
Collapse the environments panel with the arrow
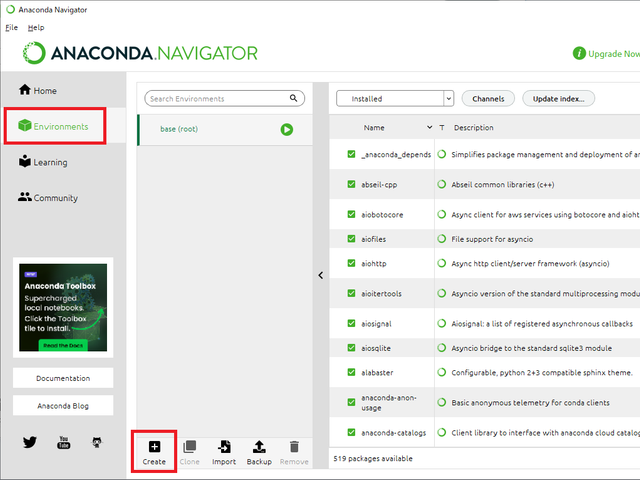pos(321,276)
